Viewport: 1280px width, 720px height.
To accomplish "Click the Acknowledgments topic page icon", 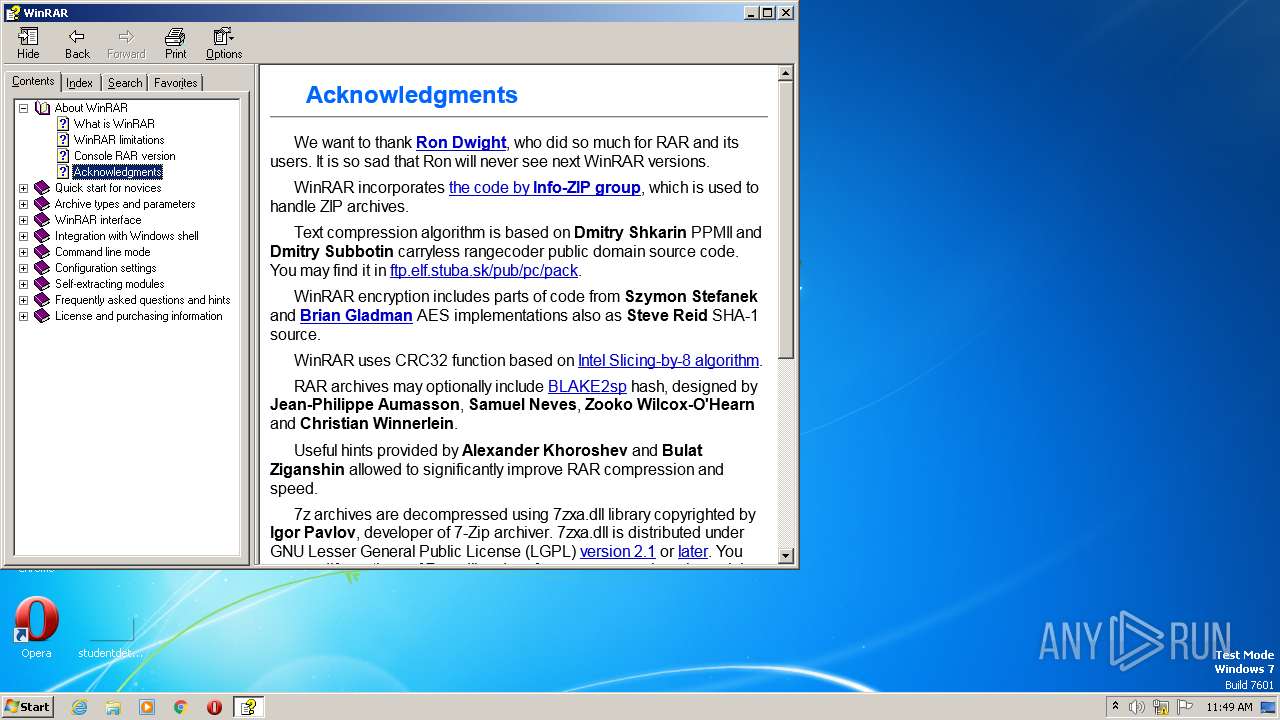I will (63, 172).
